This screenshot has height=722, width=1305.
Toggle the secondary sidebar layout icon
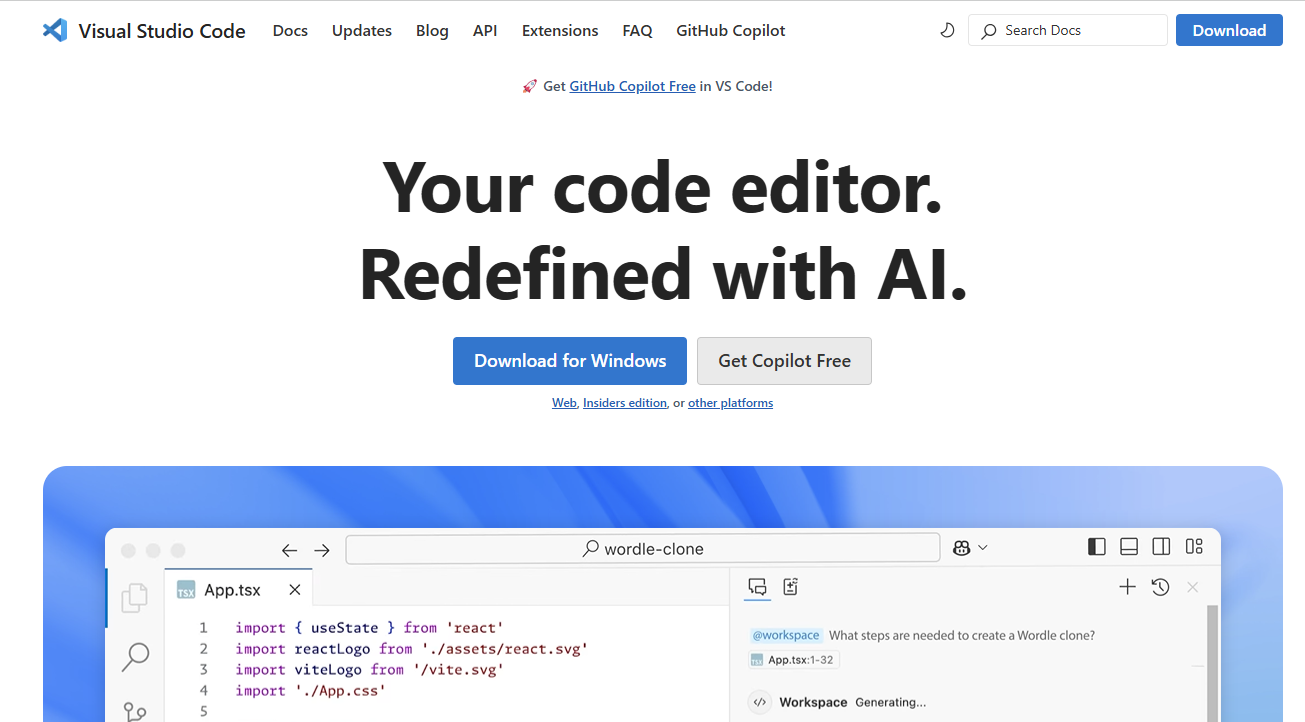pos(1161,546)
